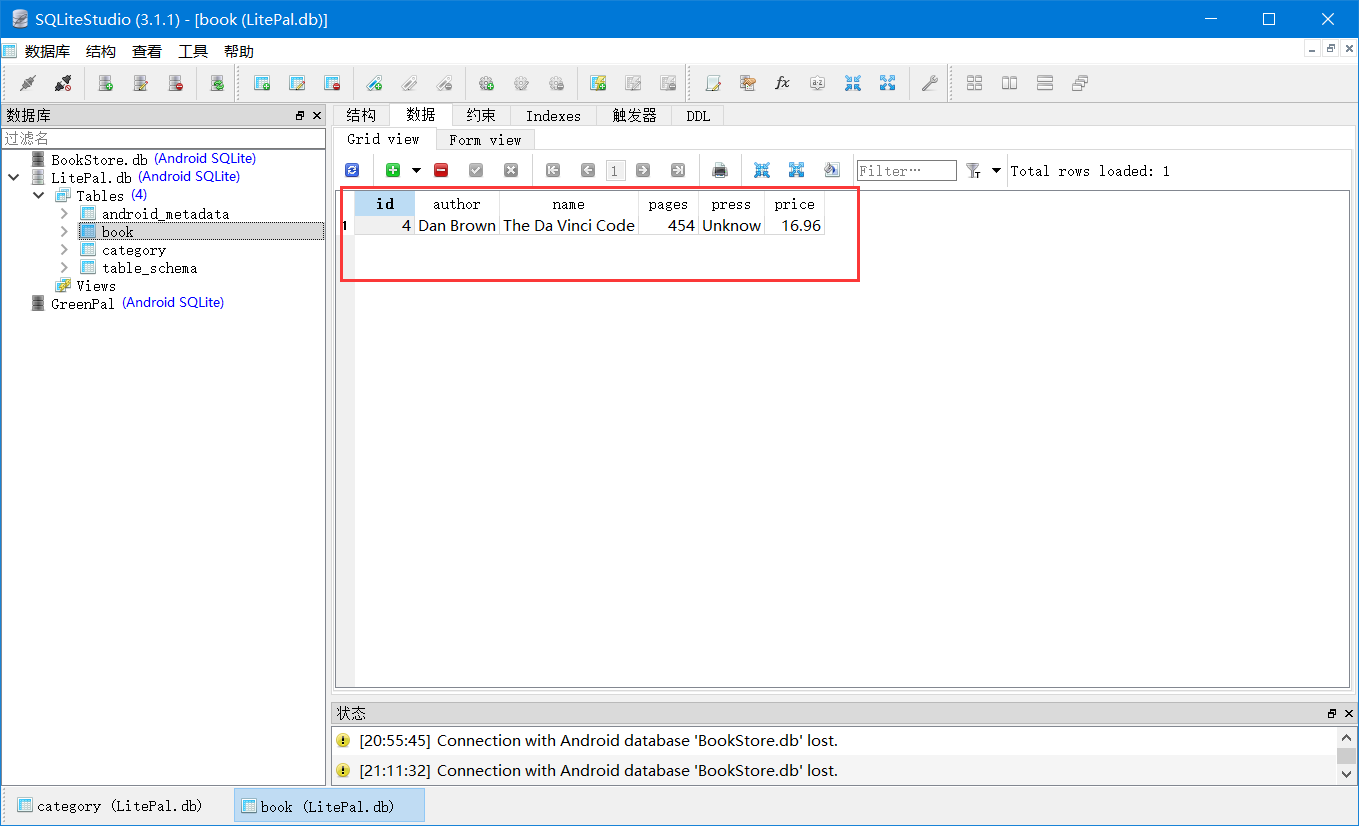Open the 查看 menu
This screenshot has height=826, width=1359.
[147, 51]
